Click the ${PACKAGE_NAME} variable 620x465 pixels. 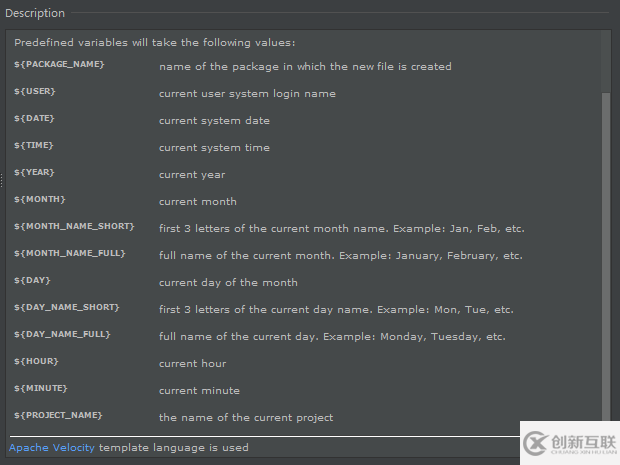[x=59, y=65]
